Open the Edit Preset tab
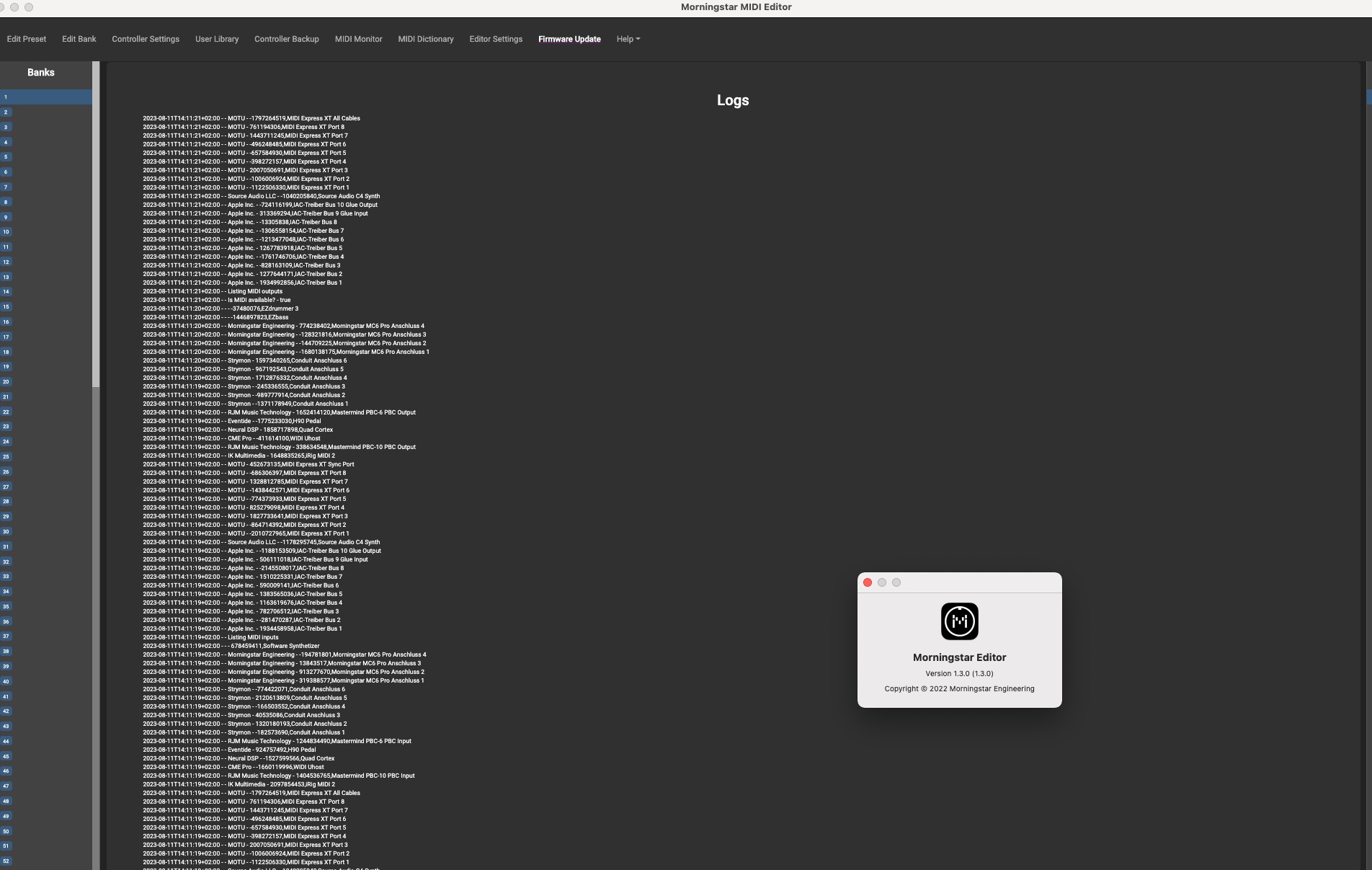This screenshot has width=1372, height=870. pos(27,39)
